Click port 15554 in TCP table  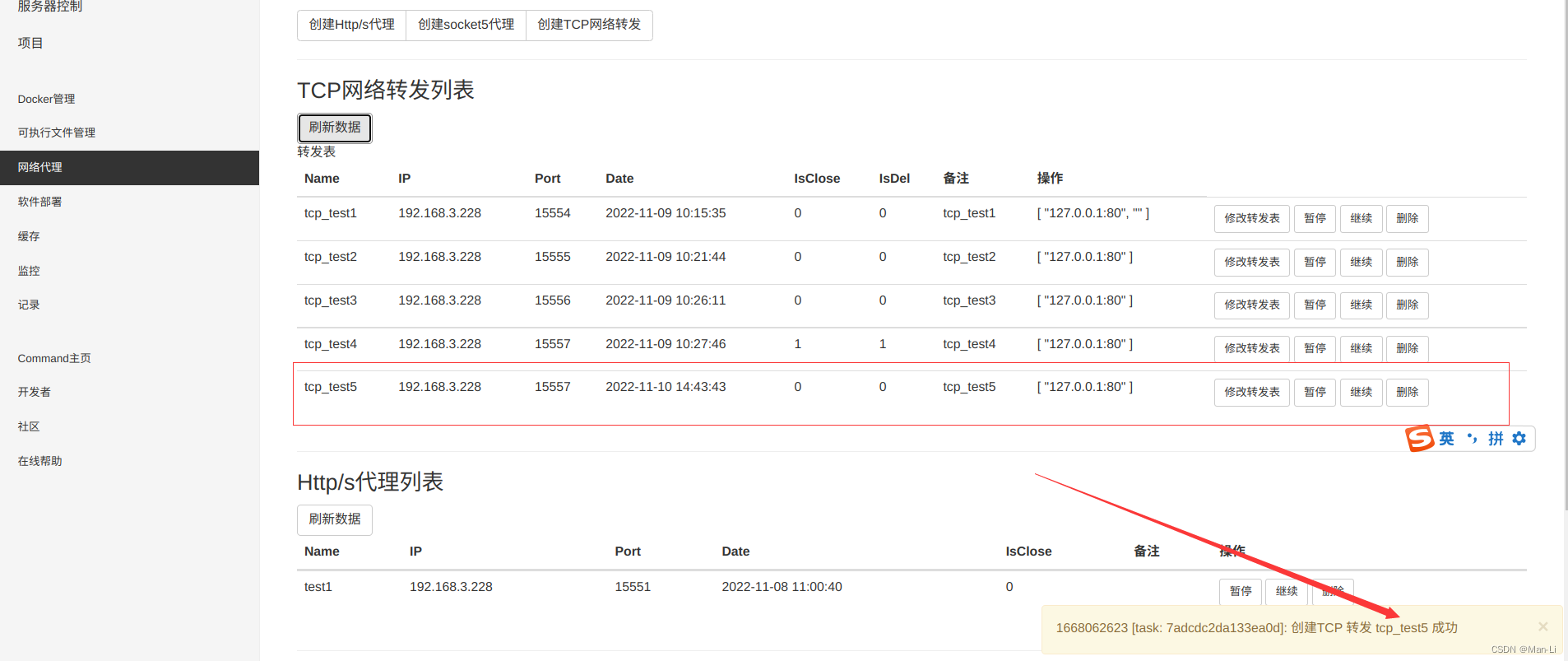pyautogui.click(x=553, y=213)
